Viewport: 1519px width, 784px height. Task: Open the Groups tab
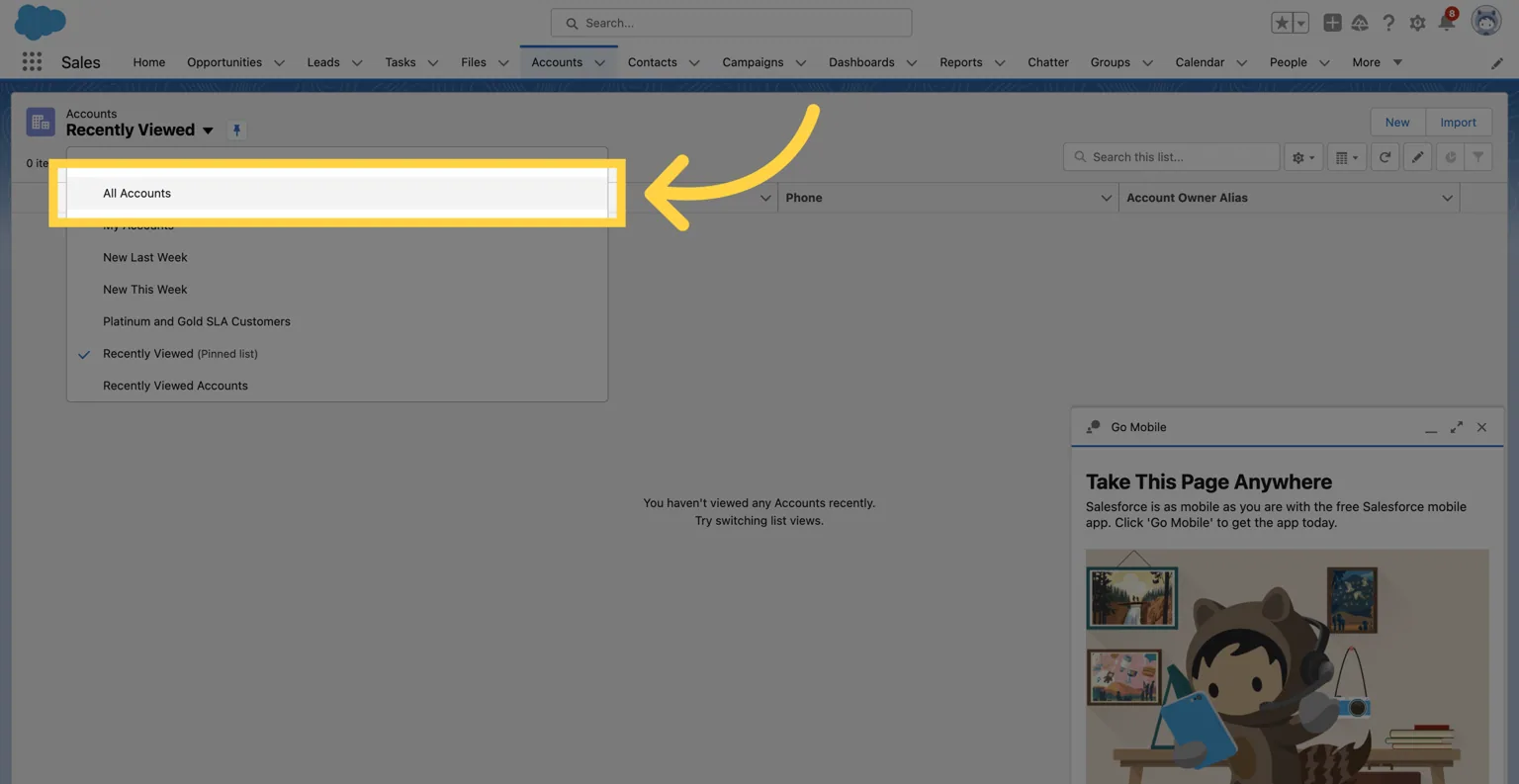coord(1111,62)
